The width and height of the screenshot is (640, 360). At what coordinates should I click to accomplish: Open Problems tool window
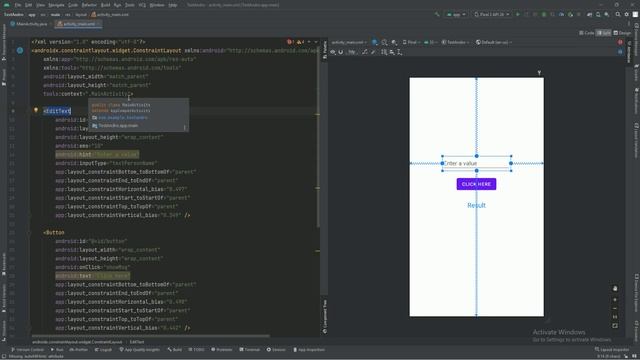point(222,349)
